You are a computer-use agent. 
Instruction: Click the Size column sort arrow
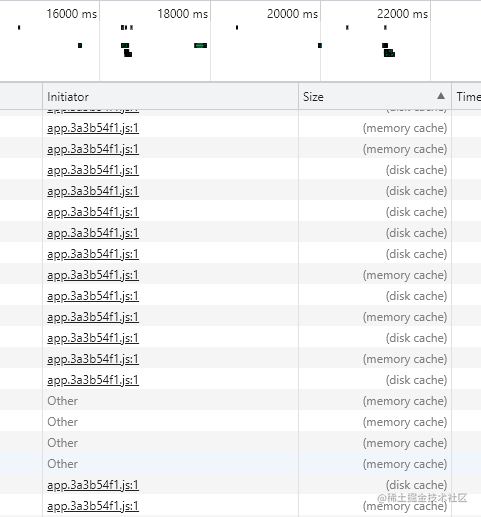coord(441,96)
